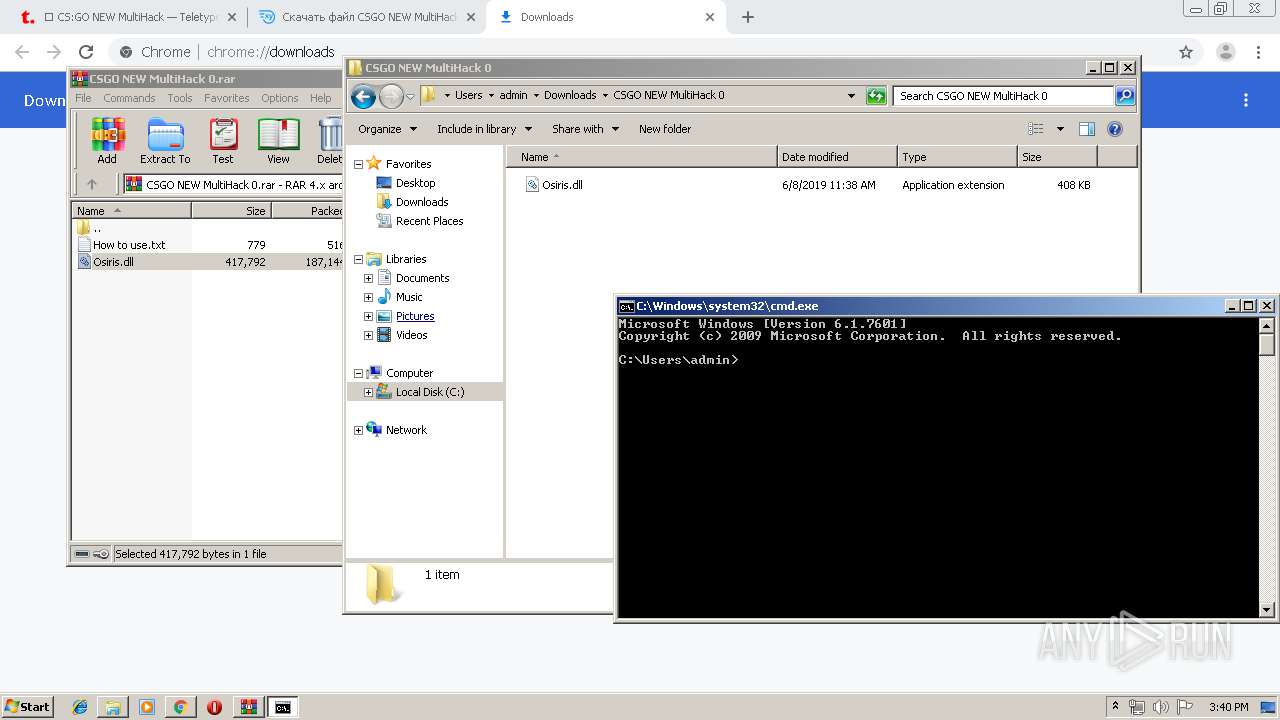Open the Include in library dropdown
This screenshot has height=720, width=1280.
point(485,129)
